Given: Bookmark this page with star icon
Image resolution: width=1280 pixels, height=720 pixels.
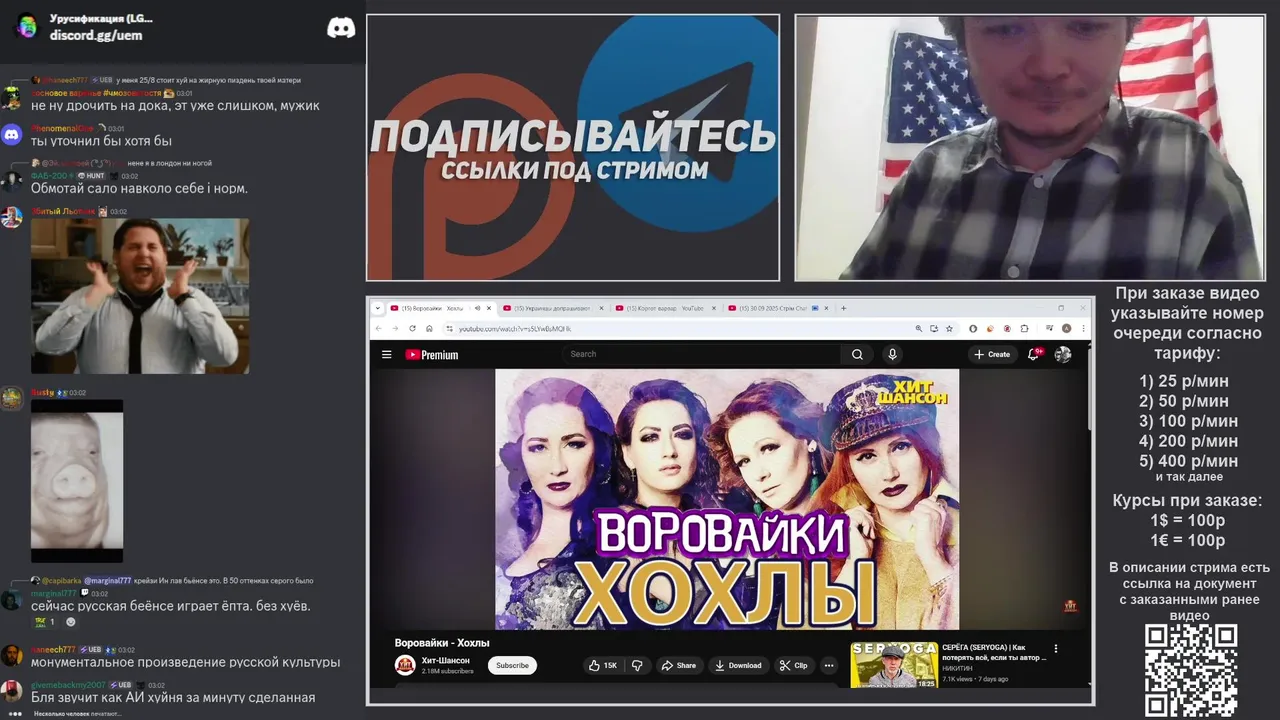Looking at the screenshot, I should pyautogui.click(x=949, y=328).
